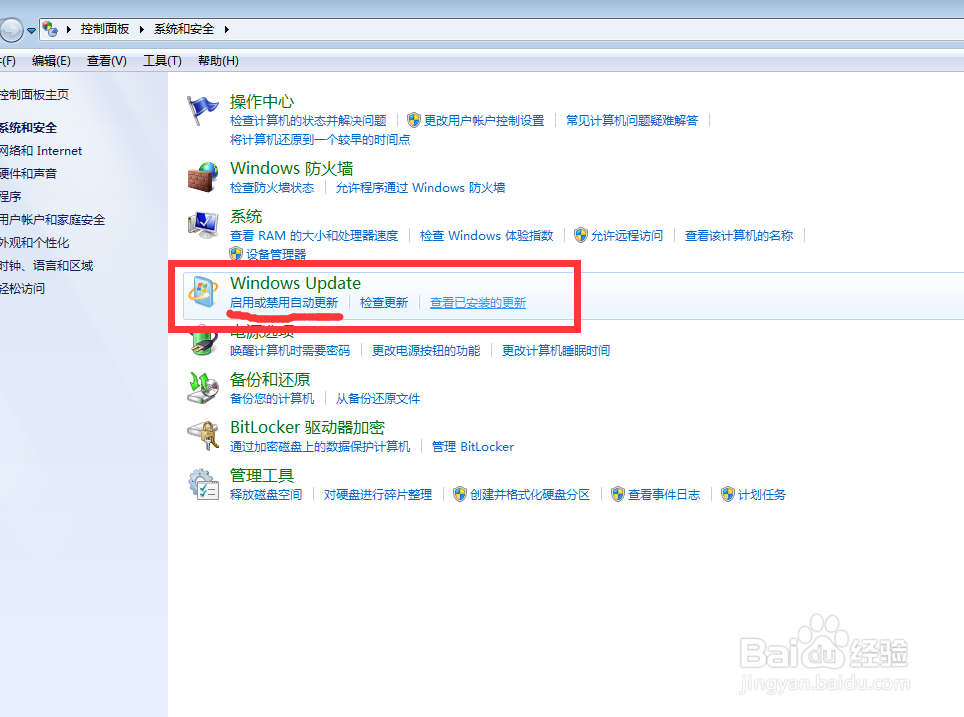Click the Windows Update icon
This screenshot has width=964, height=717.
[x=203, y=292]
